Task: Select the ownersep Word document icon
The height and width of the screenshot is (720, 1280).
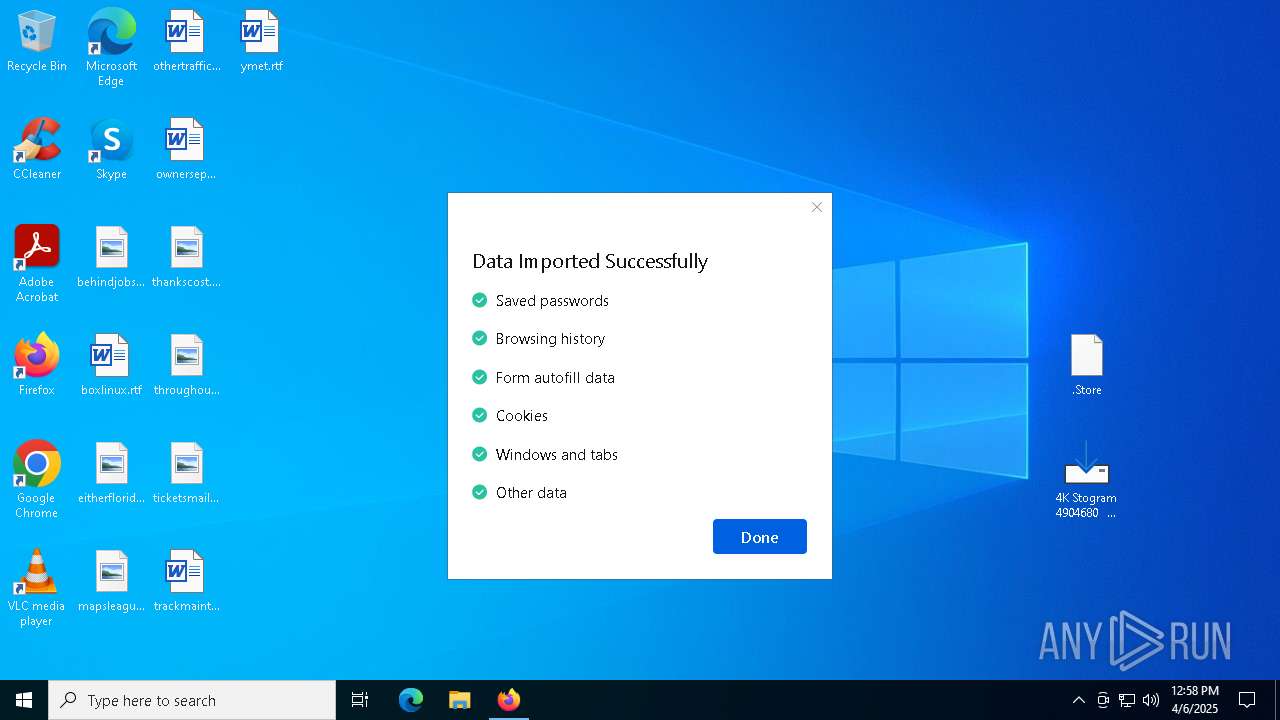Action: coord(186,150)
